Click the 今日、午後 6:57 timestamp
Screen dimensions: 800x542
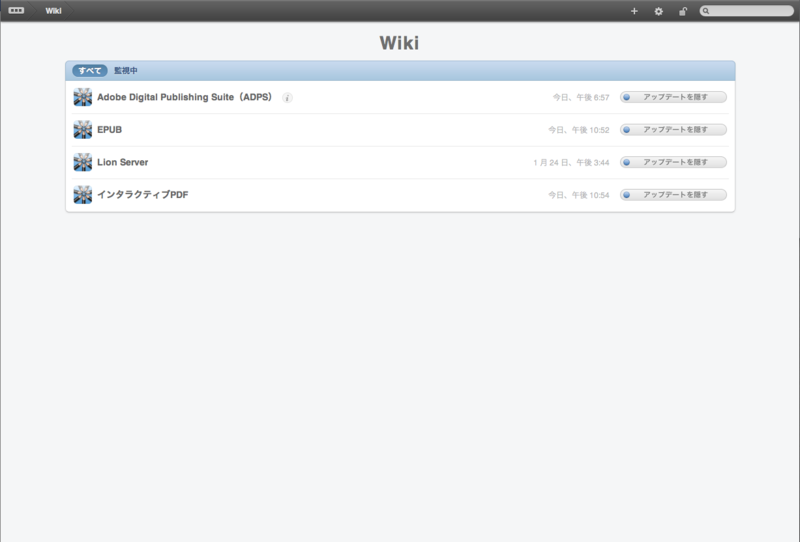click(581, 97)
